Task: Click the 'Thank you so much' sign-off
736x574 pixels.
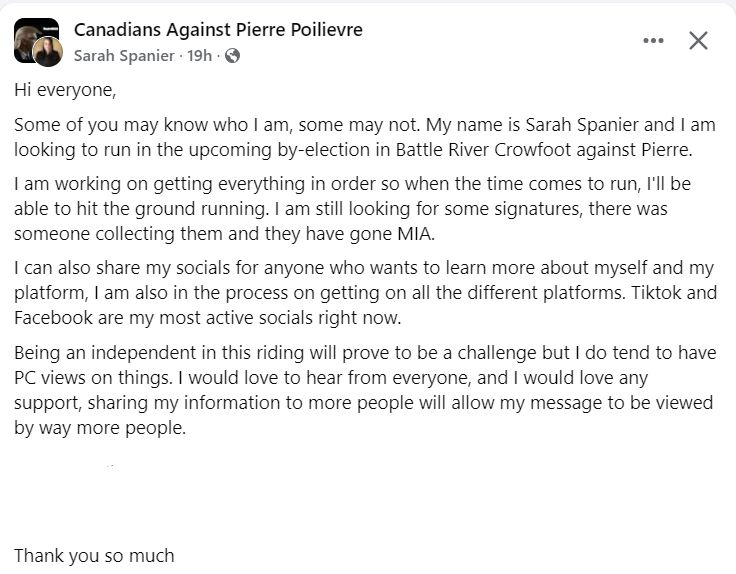Action: coord(94,556)
